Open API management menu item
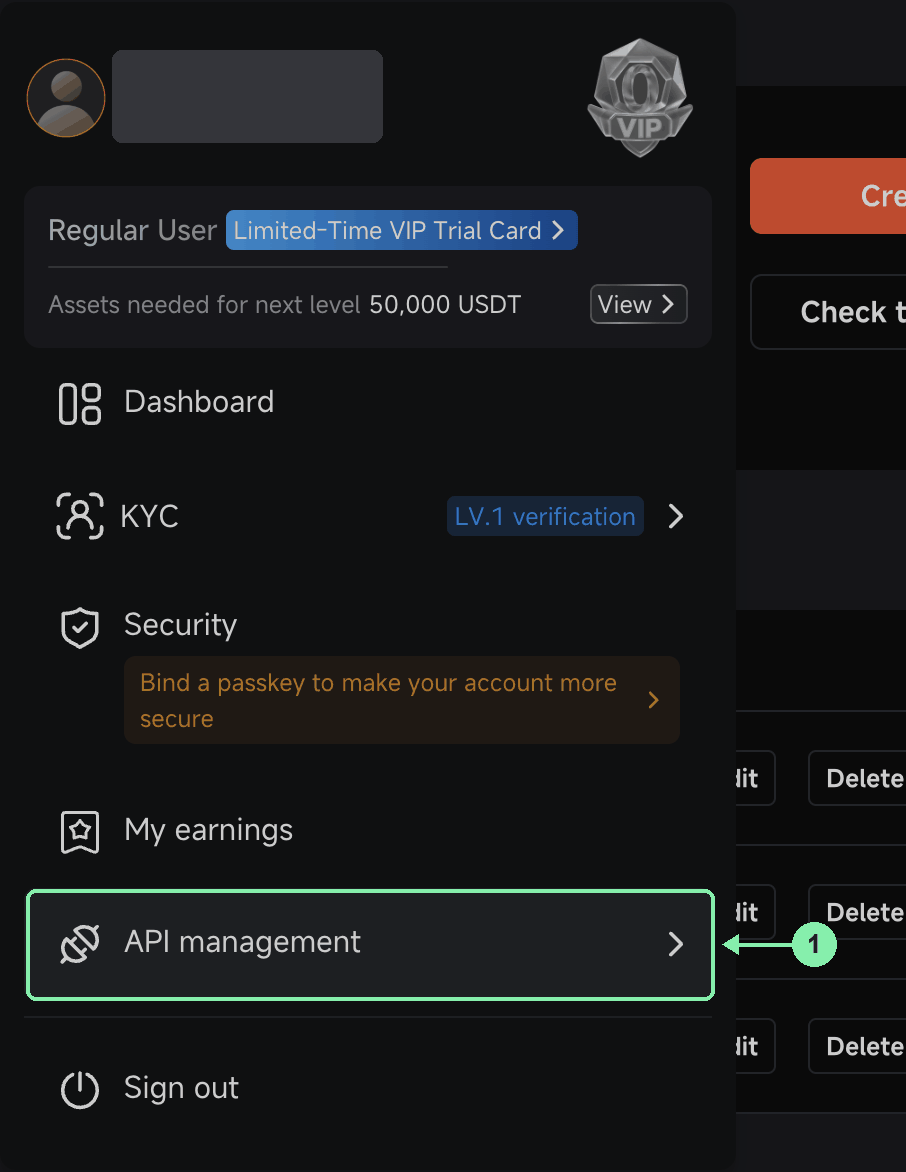906x1172 pixels. click(x=370, y=945)
